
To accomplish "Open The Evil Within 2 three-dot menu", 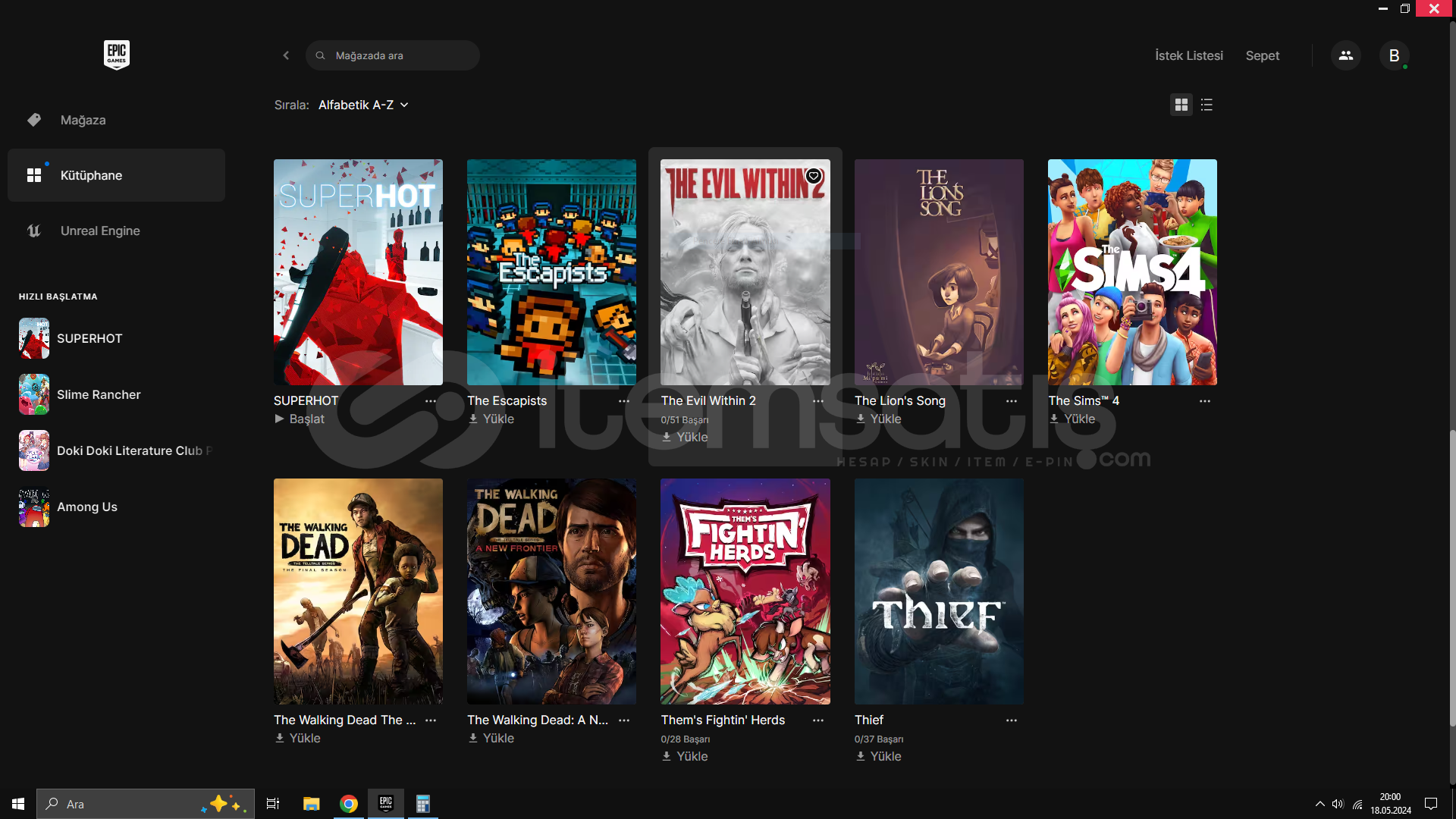I will pos(818,400).
